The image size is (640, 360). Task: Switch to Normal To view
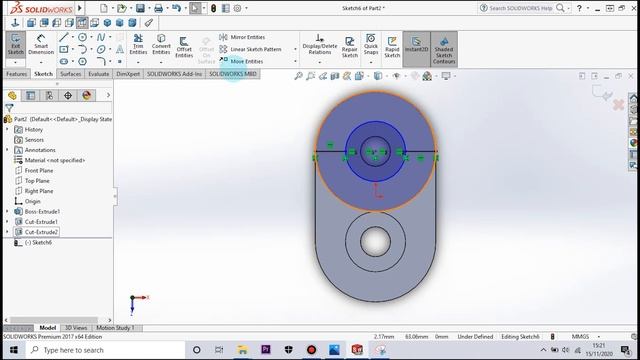[15, 23]
